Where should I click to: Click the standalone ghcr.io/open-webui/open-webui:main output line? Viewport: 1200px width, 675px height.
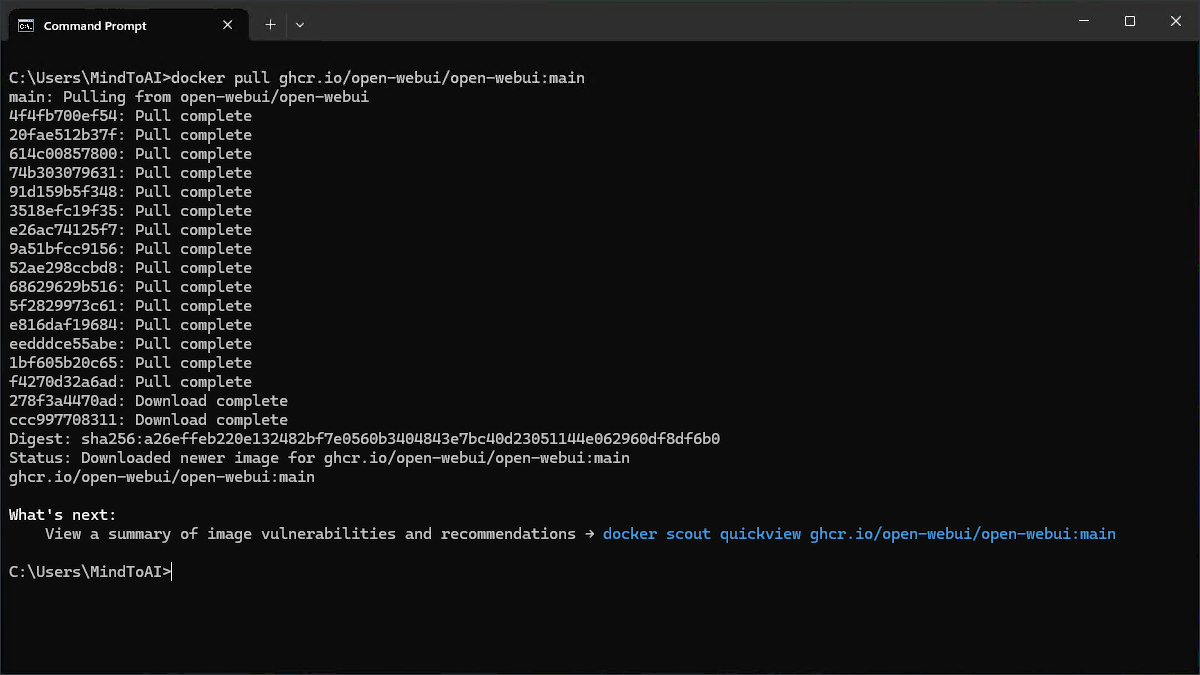pyautogui.click(x=162, y=477)
